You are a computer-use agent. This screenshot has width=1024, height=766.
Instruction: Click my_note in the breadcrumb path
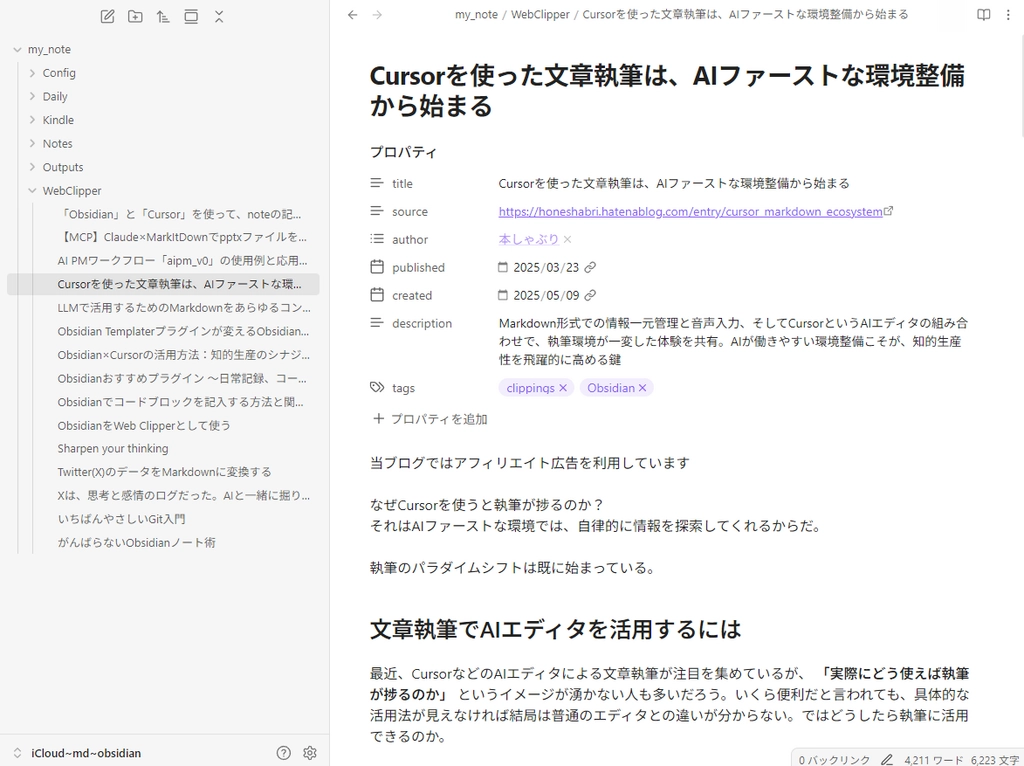click(x=476, y=14)
